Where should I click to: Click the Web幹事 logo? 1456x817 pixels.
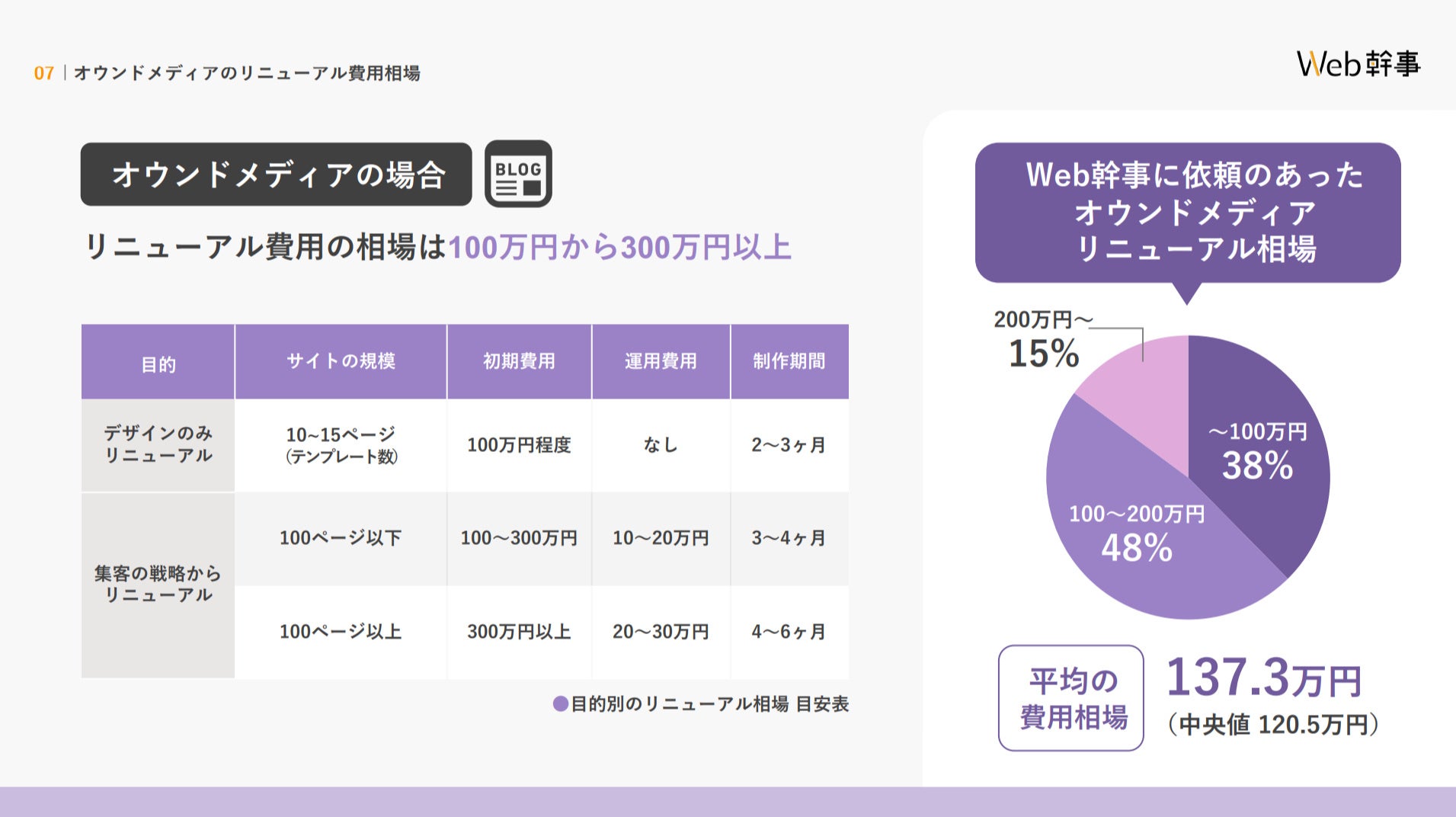point(1358,64)
